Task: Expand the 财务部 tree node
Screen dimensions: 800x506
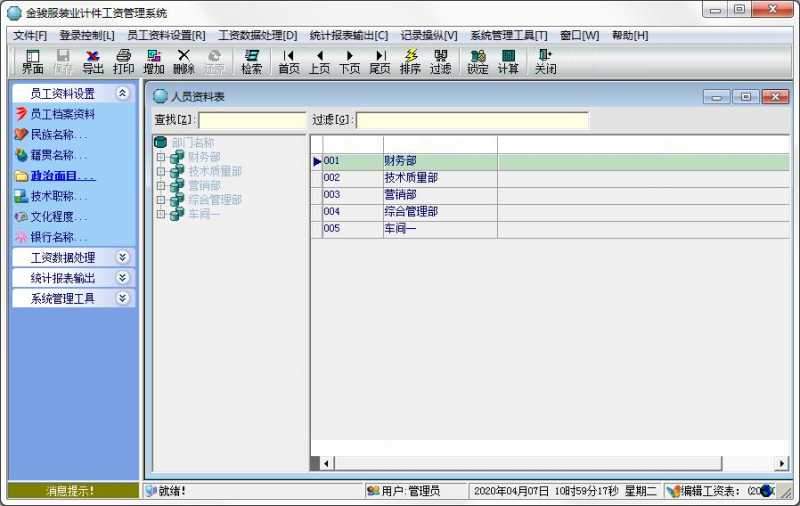Action: (x=161, y=157)
